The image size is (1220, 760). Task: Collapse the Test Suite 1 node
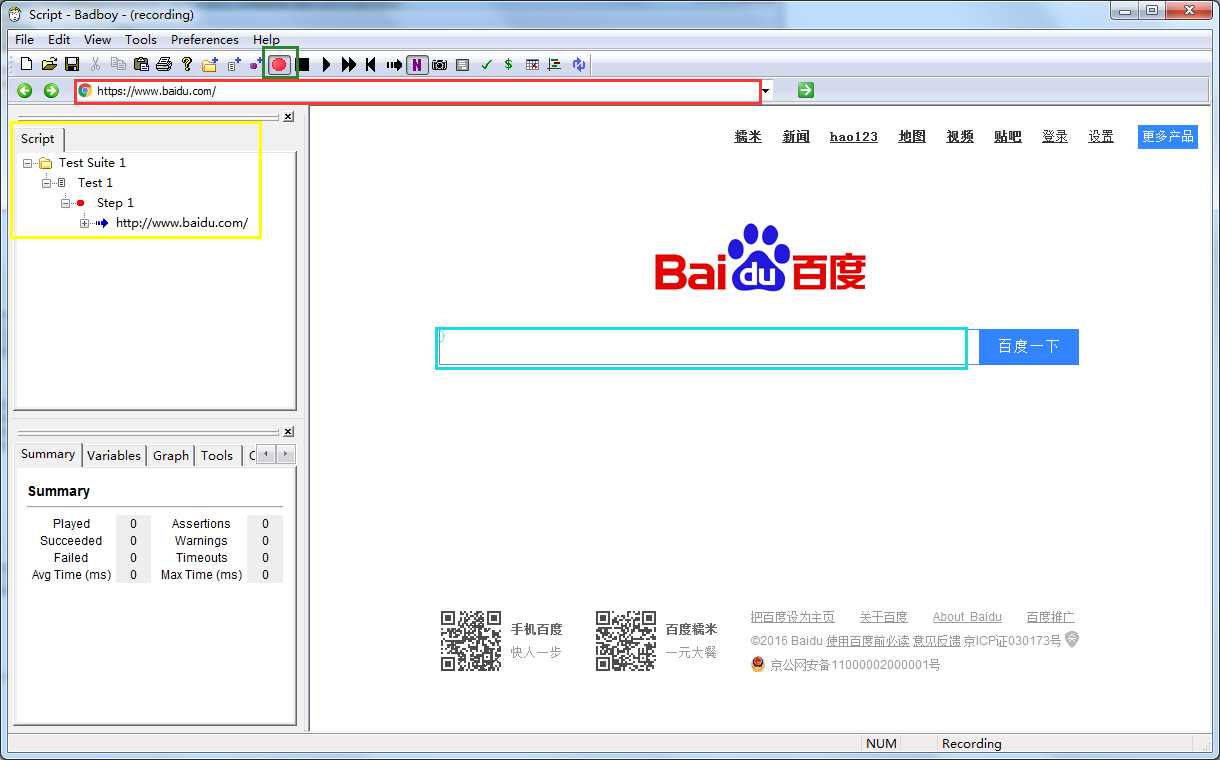(27, 163)
